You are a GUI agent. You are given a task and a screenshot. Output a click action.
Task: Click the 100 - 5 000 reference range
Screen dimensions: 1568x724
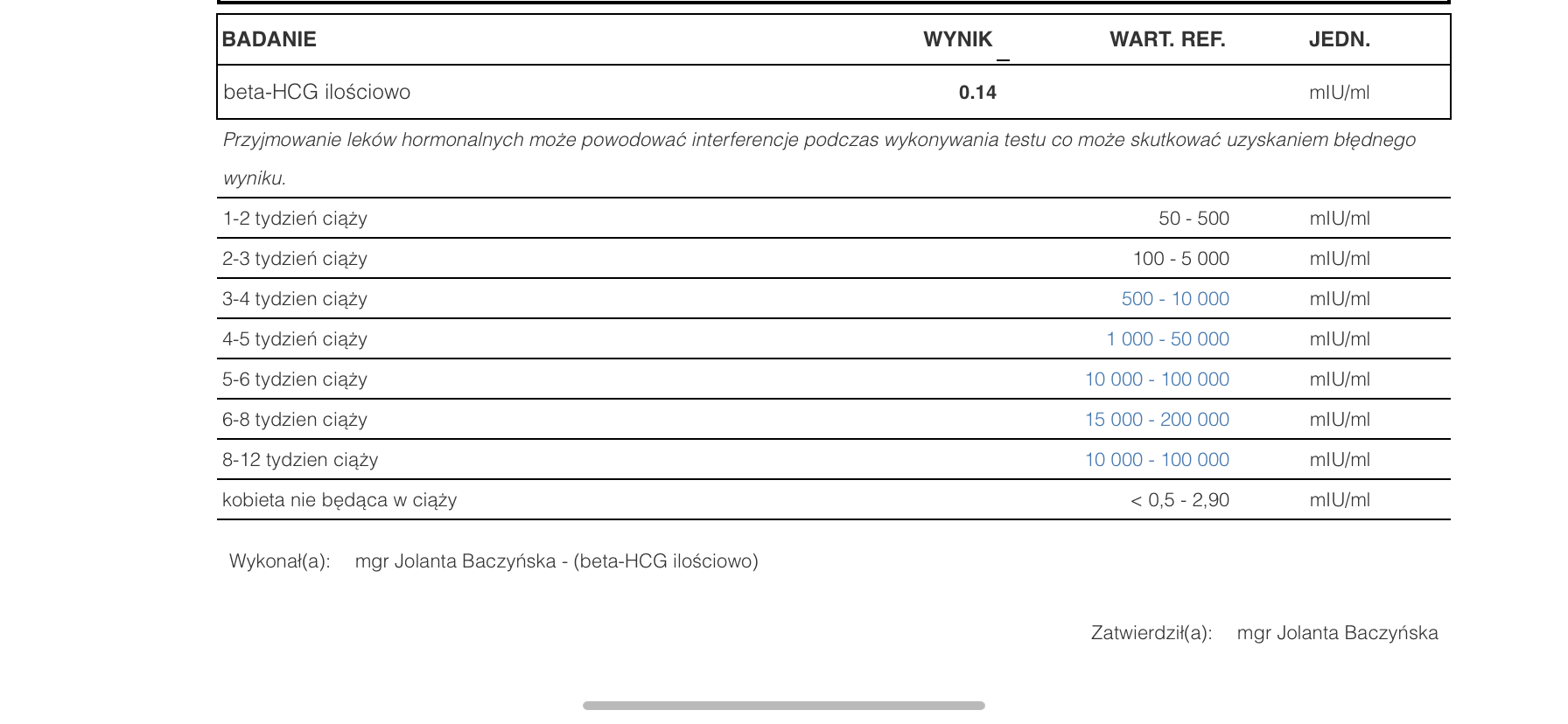(x=1180, y=259)
